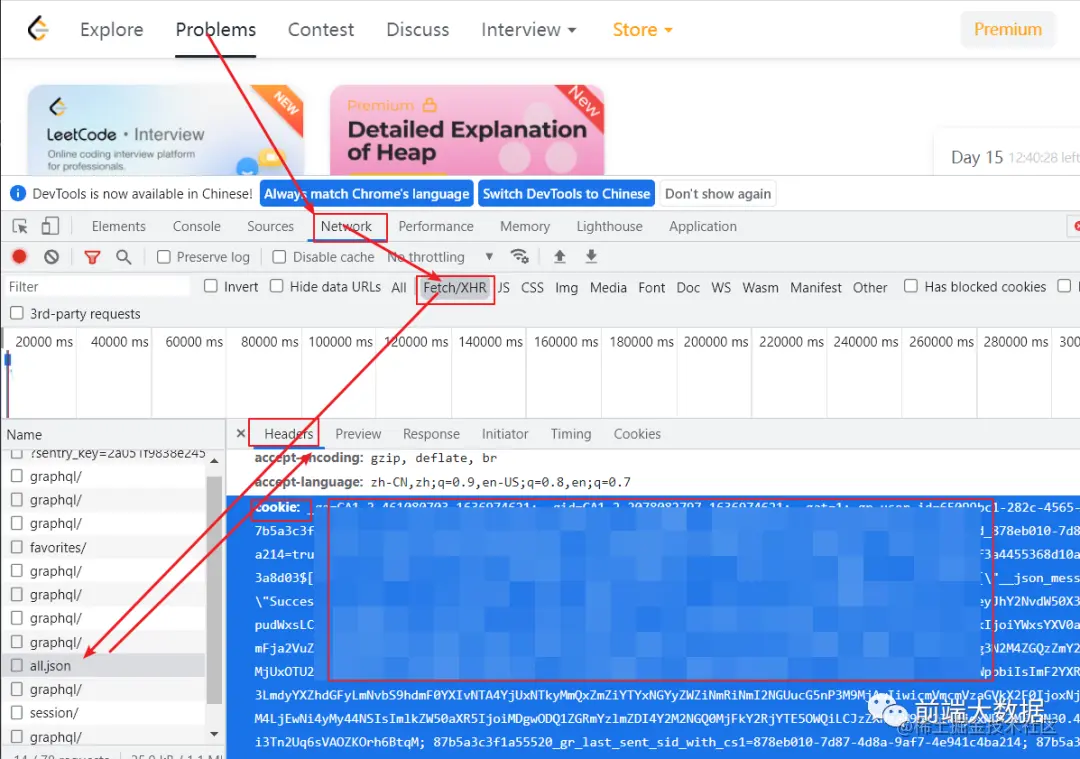Toggle the device toolbar icon
This screenshot has height=759, width=1080.
50,226
